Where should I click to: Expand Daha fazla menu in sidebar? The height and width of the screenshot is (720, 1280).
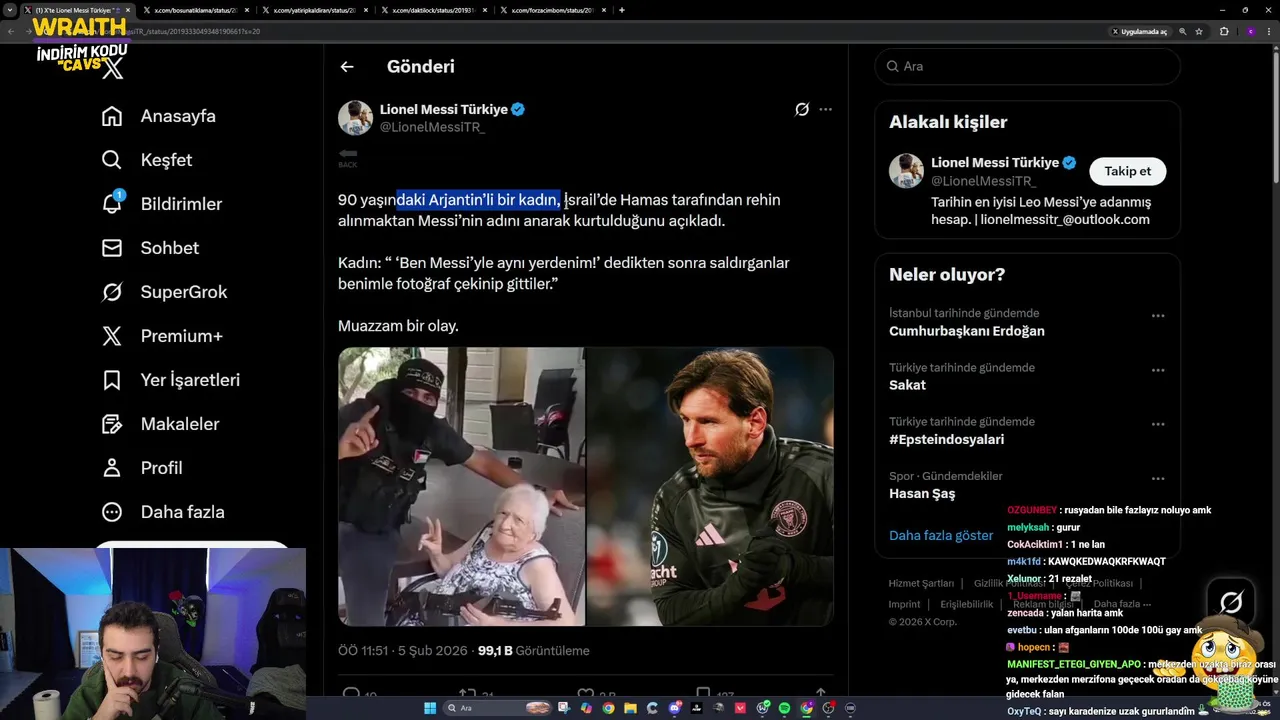163,512
